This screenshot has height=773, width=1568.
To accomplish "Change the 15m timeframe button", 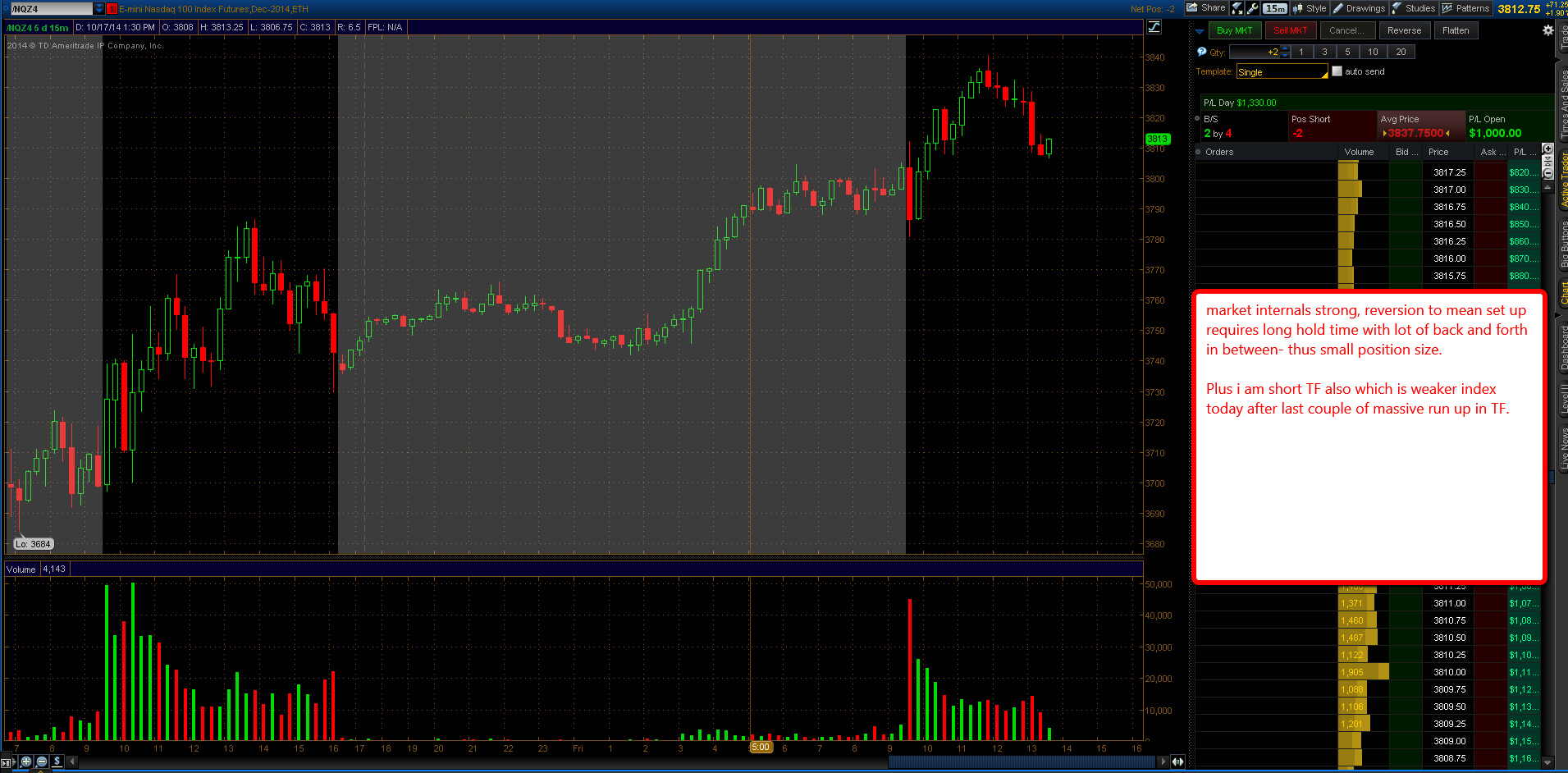I will tap(1275, 8).
